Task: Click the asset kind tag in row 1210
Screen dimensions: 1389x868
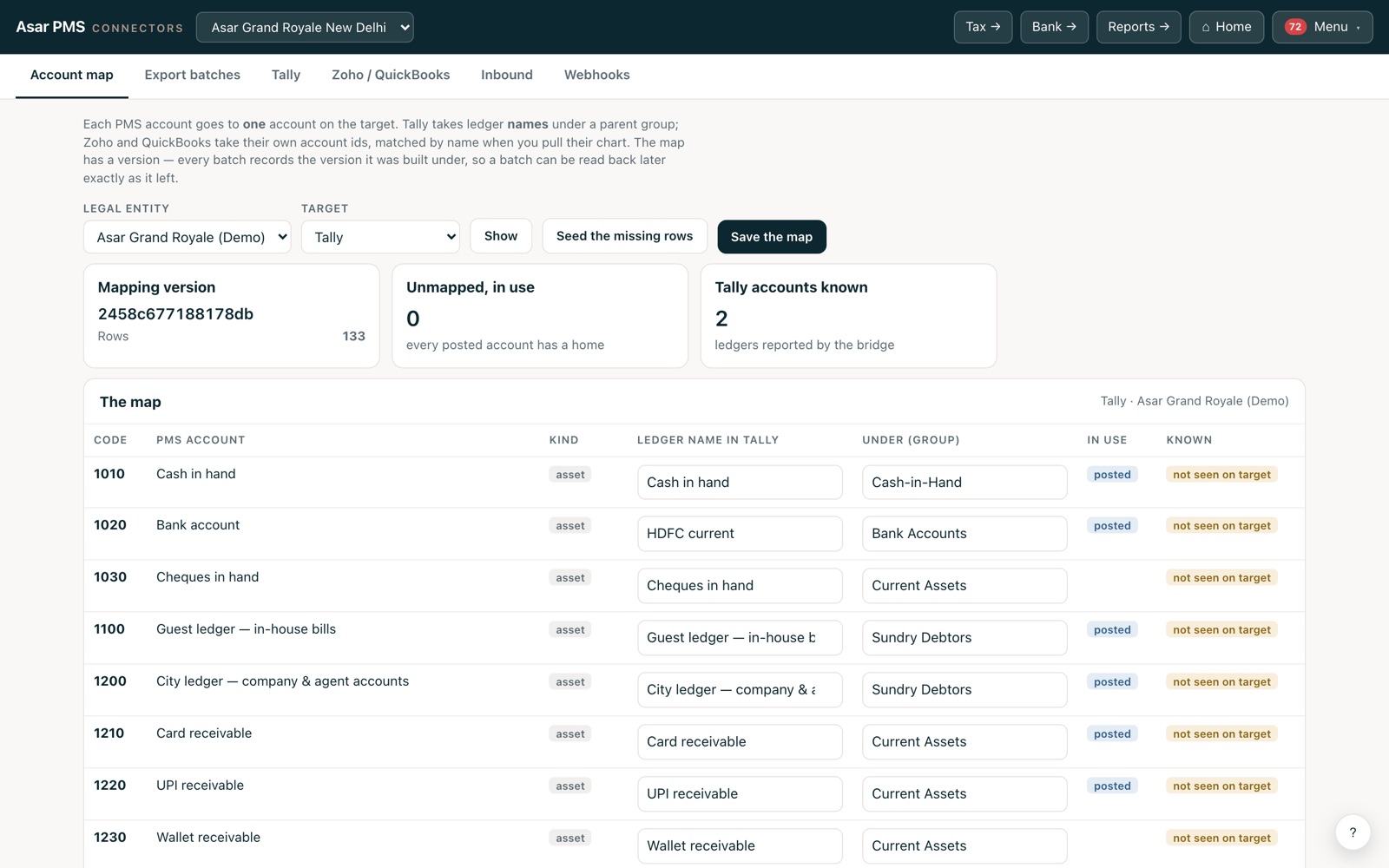Action: (570, 734)
